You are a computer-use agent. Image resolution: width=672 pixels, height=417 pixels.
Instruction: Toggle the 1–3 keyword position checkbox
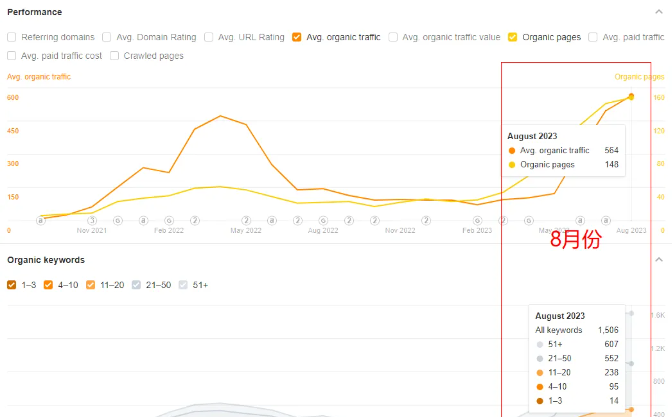click(12, 285)
